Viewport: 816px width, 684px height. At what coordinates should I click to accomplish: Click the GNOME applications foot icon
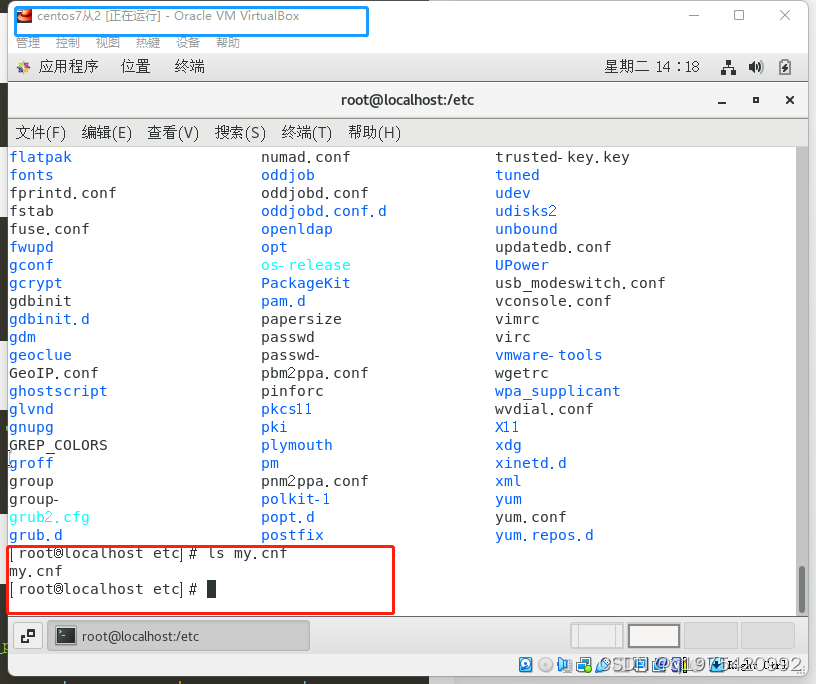coord(23,67)
